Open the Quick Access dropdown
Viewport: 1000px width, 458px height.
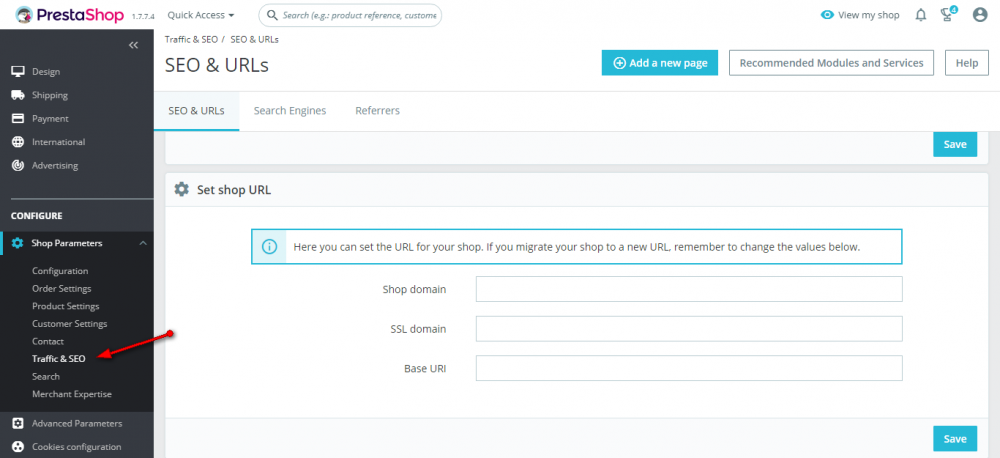coord(201,15)
